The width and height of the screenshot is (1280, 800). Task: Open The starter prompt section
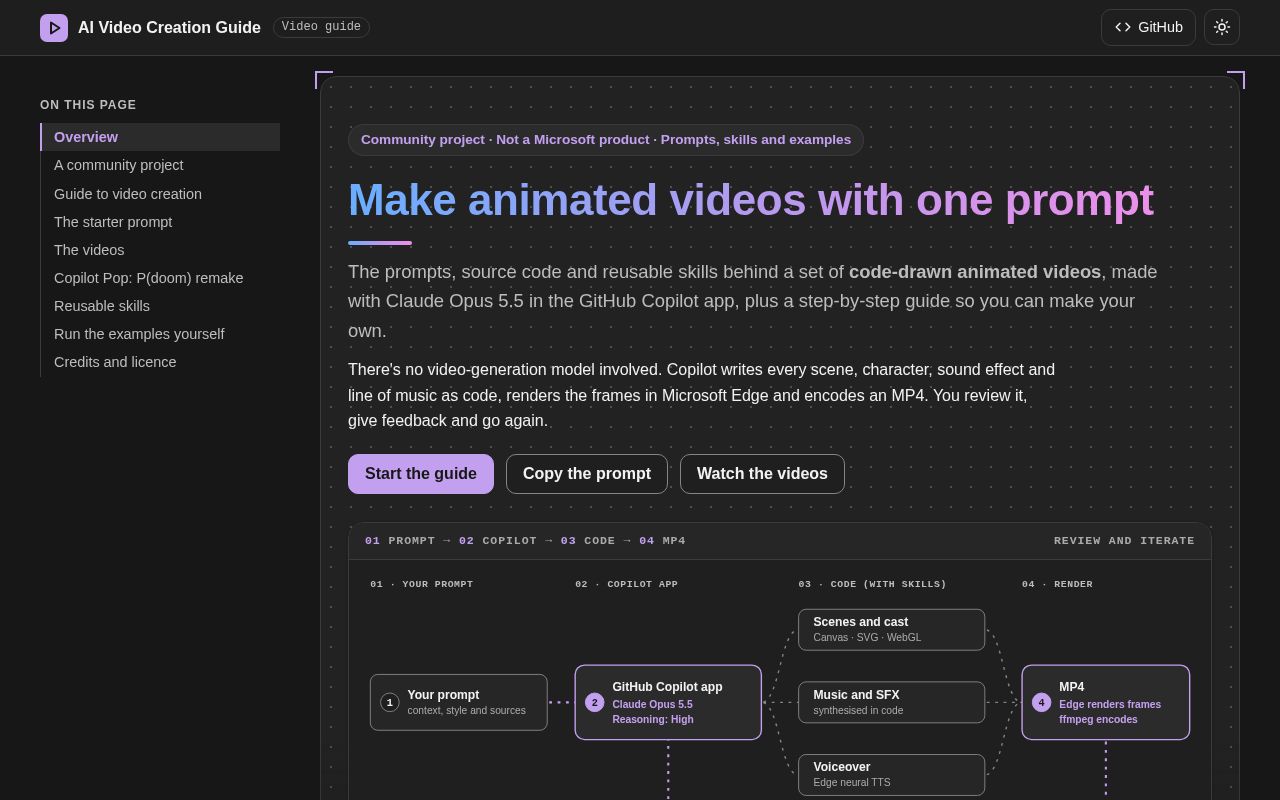pyautogui.click(x=160, y=222)
